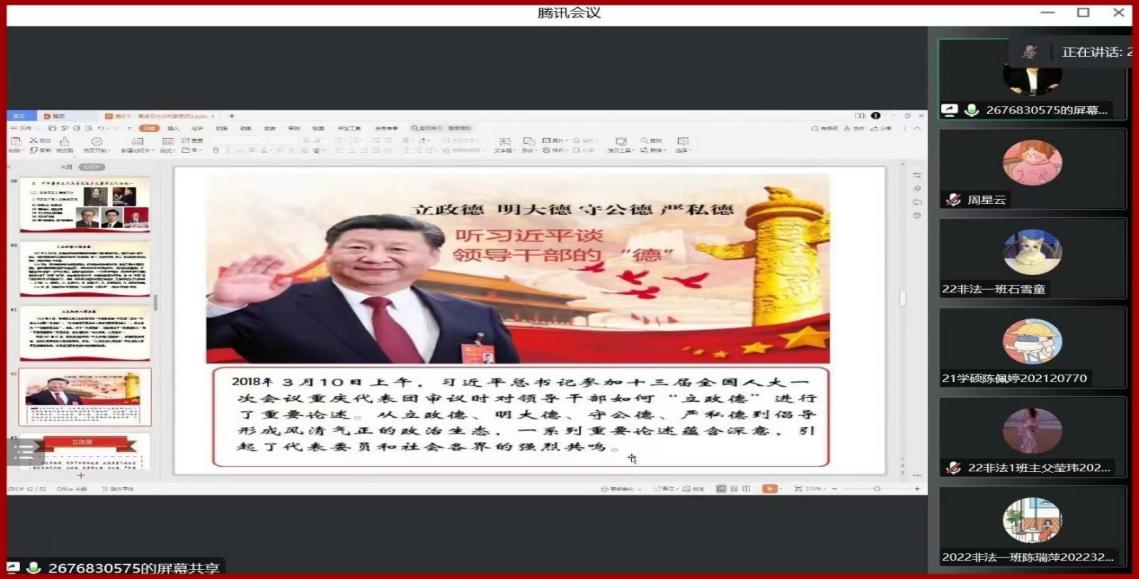Viewport: 1139px width, 579px height.
Task: Toggle the Notes (备注) pane in status bar
Action: click(662, 489)
